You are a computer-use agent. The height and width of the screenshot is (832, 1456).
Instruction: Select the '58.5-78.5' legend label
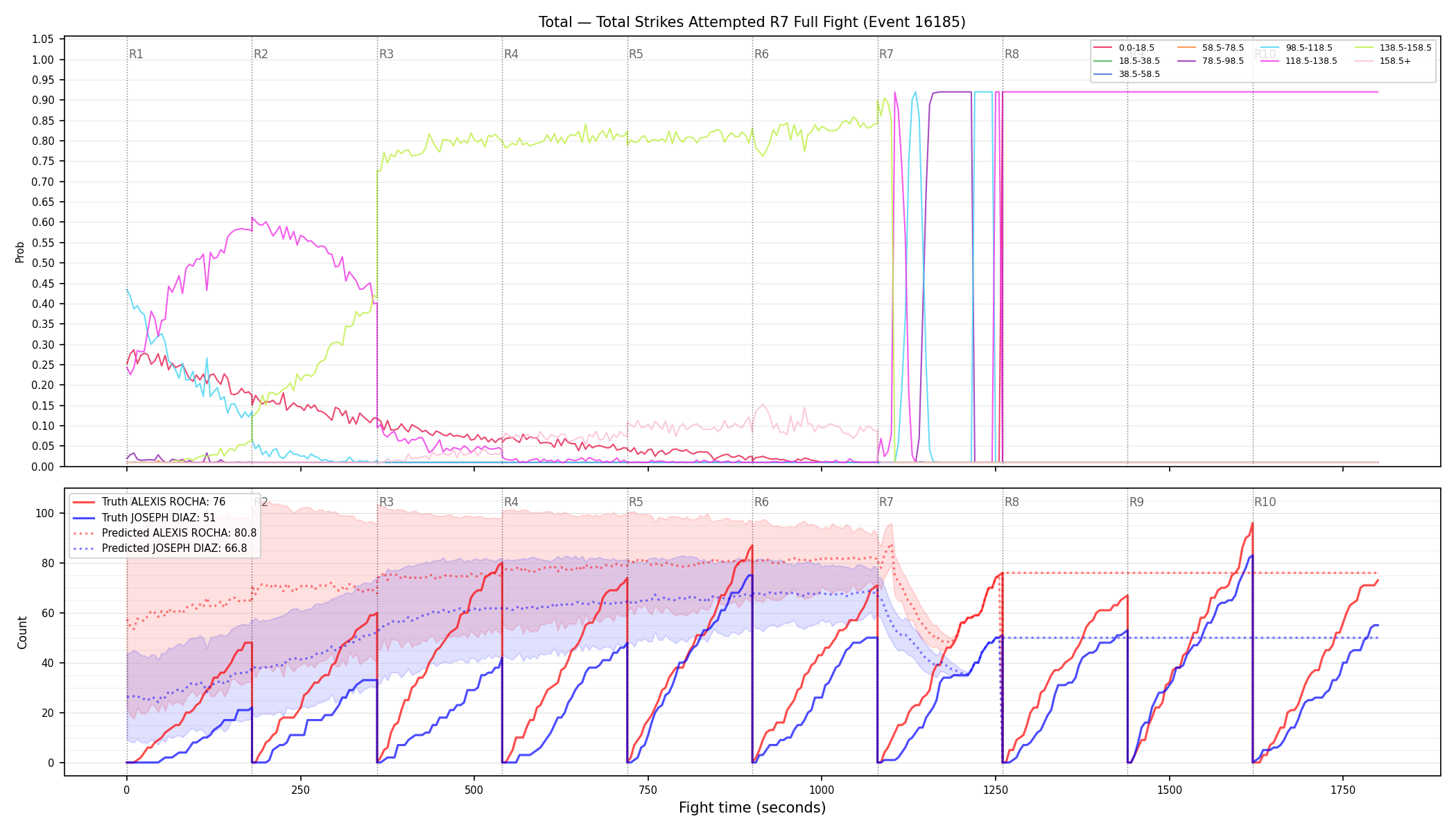click(x=1223, y=48)
